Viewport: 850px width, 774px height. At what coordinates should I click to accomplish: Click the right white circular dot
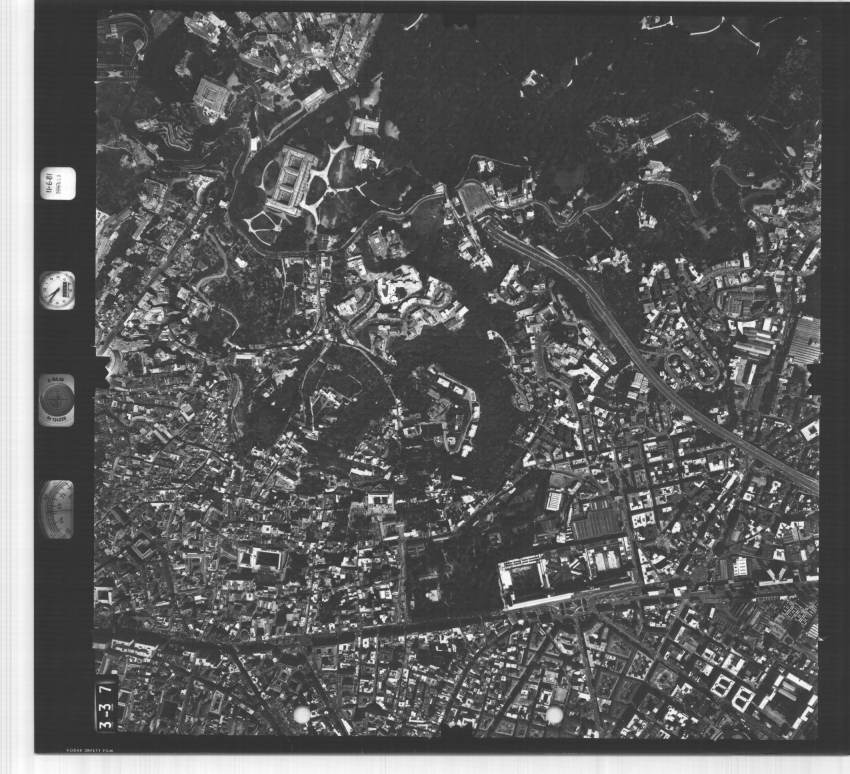click(x=554, y=715)
